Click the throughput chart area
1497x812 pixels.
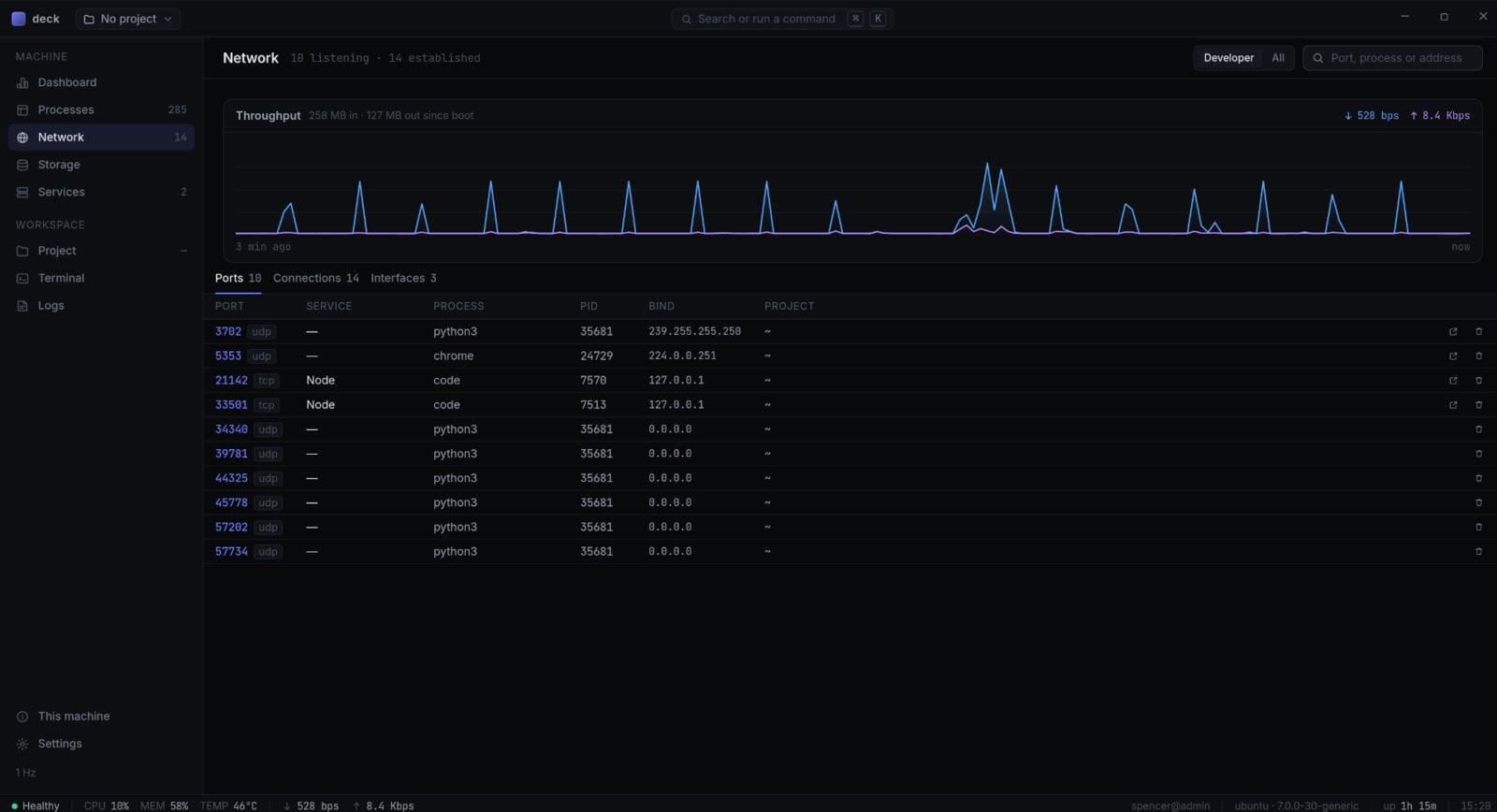pyautogui.click(x=852, y=195)
